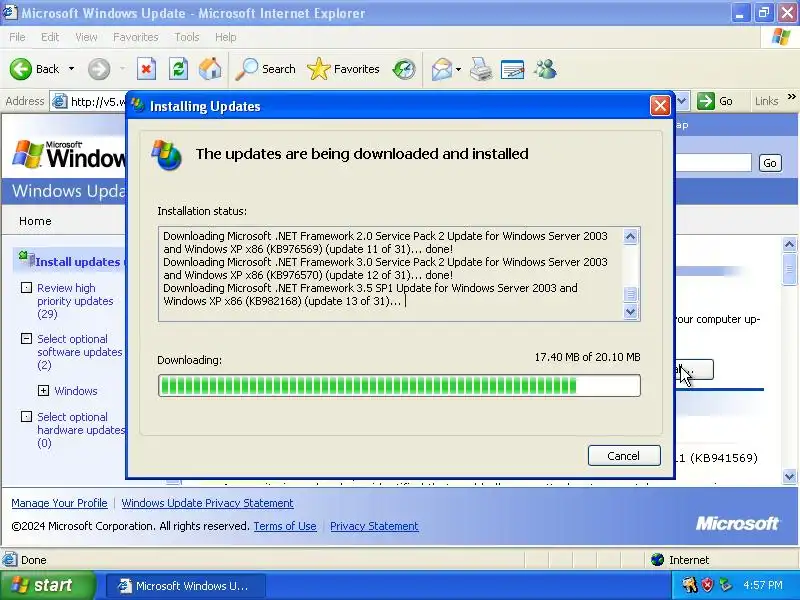Open the Windows category link
Image resolution: width=800 pixels, height=600 pixels.
click(76, 391)
